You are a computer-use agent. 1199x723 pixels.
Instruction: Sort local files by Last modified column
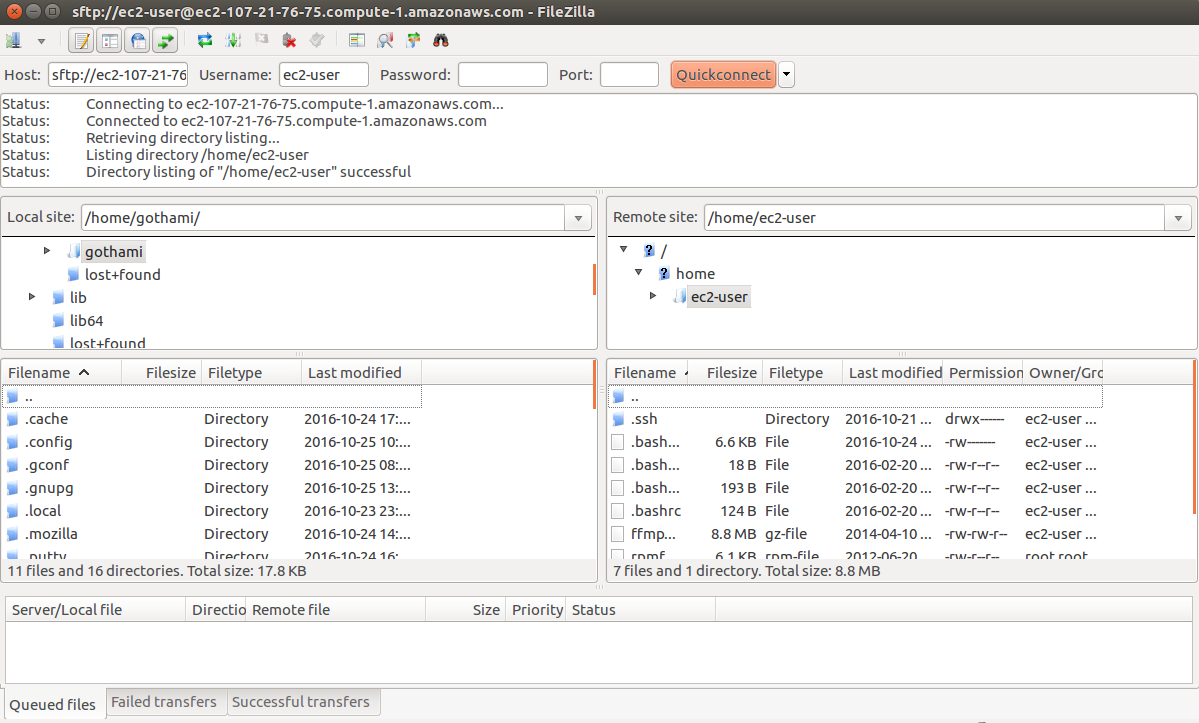pyautogui.click(x=361, y=373)
